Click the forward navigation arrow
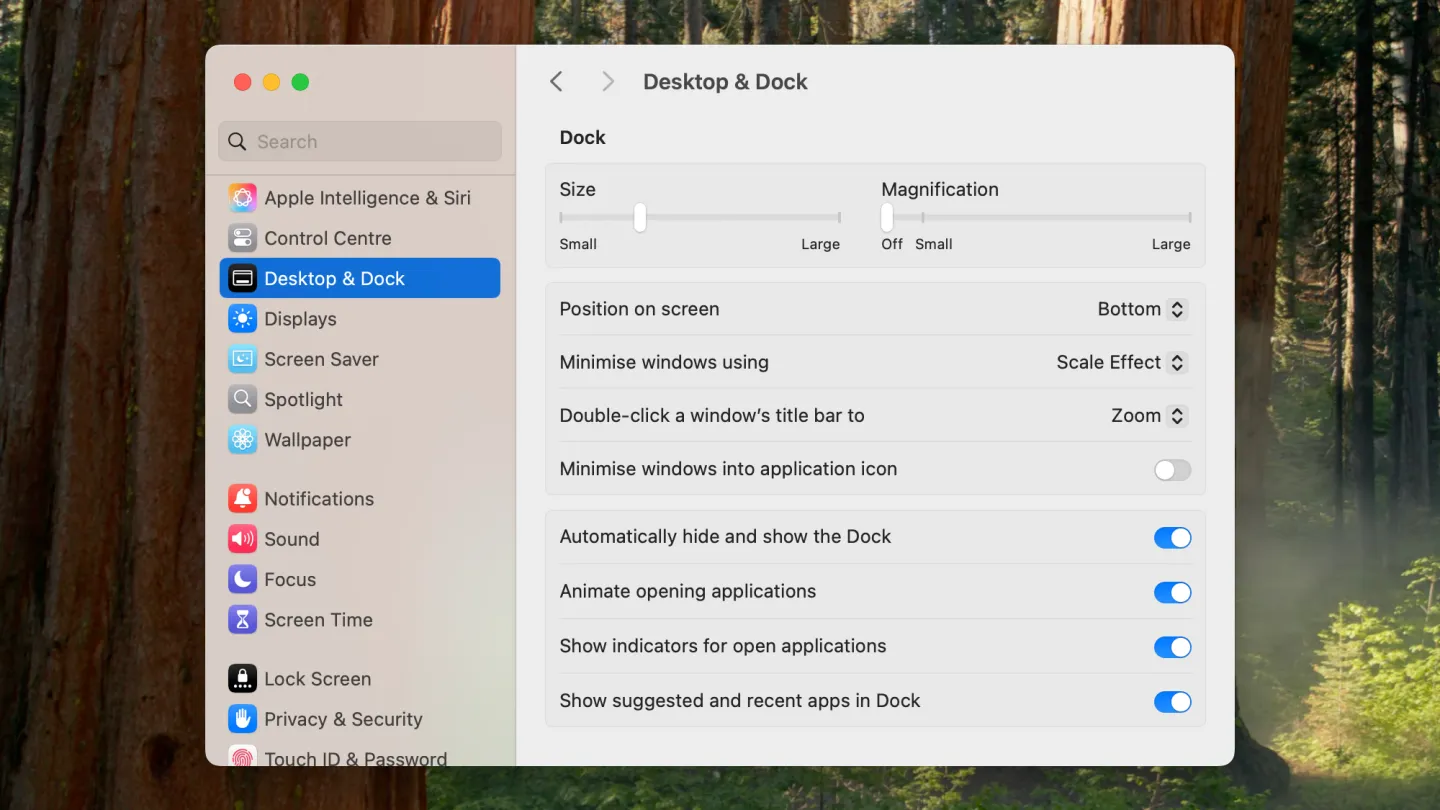The height and width of the screenshot is (810, 1440). tap(607, 82)
